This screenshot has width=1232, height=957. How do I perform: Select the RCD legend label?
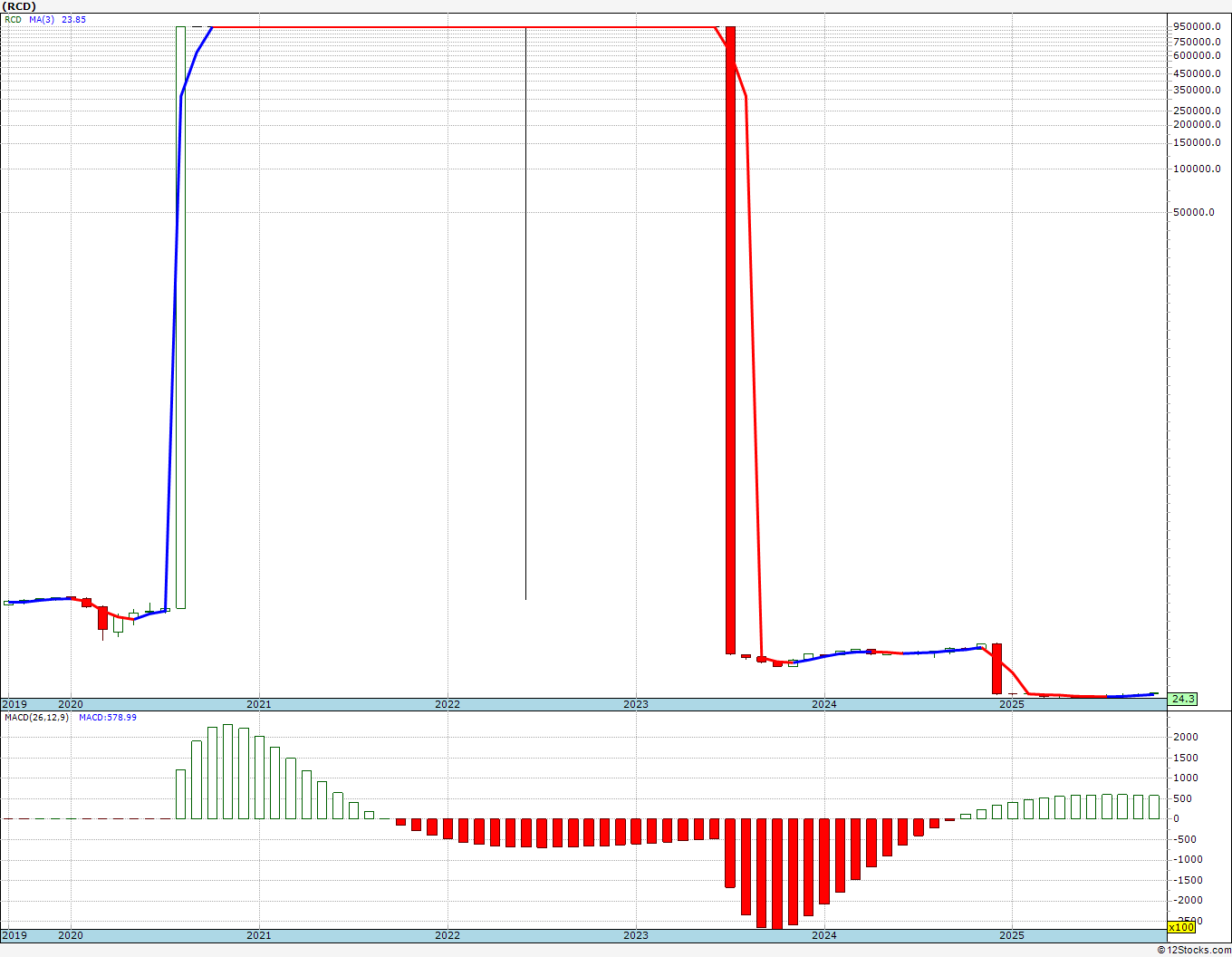13,19
